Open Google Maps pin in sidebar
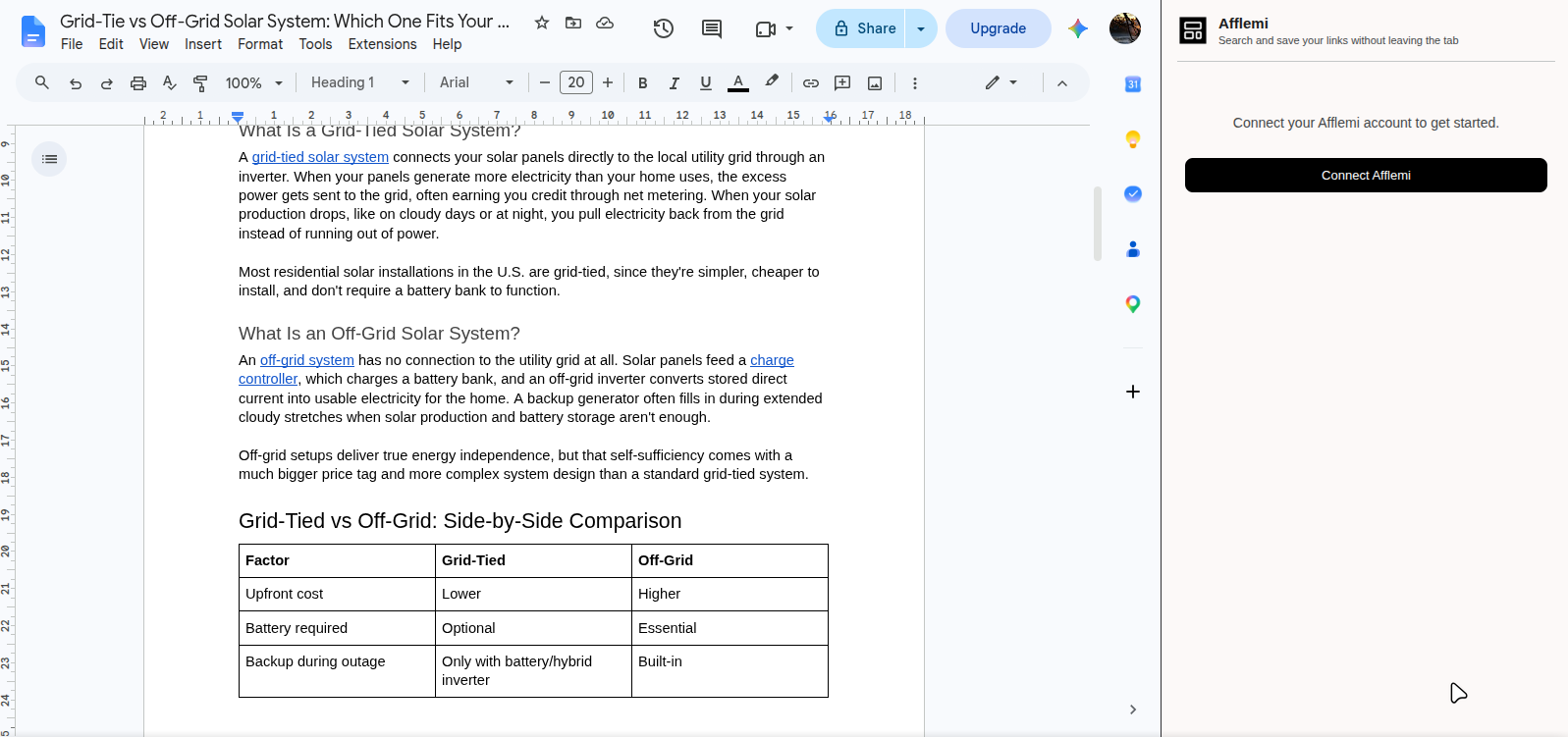 click(x=1133, y=304)
